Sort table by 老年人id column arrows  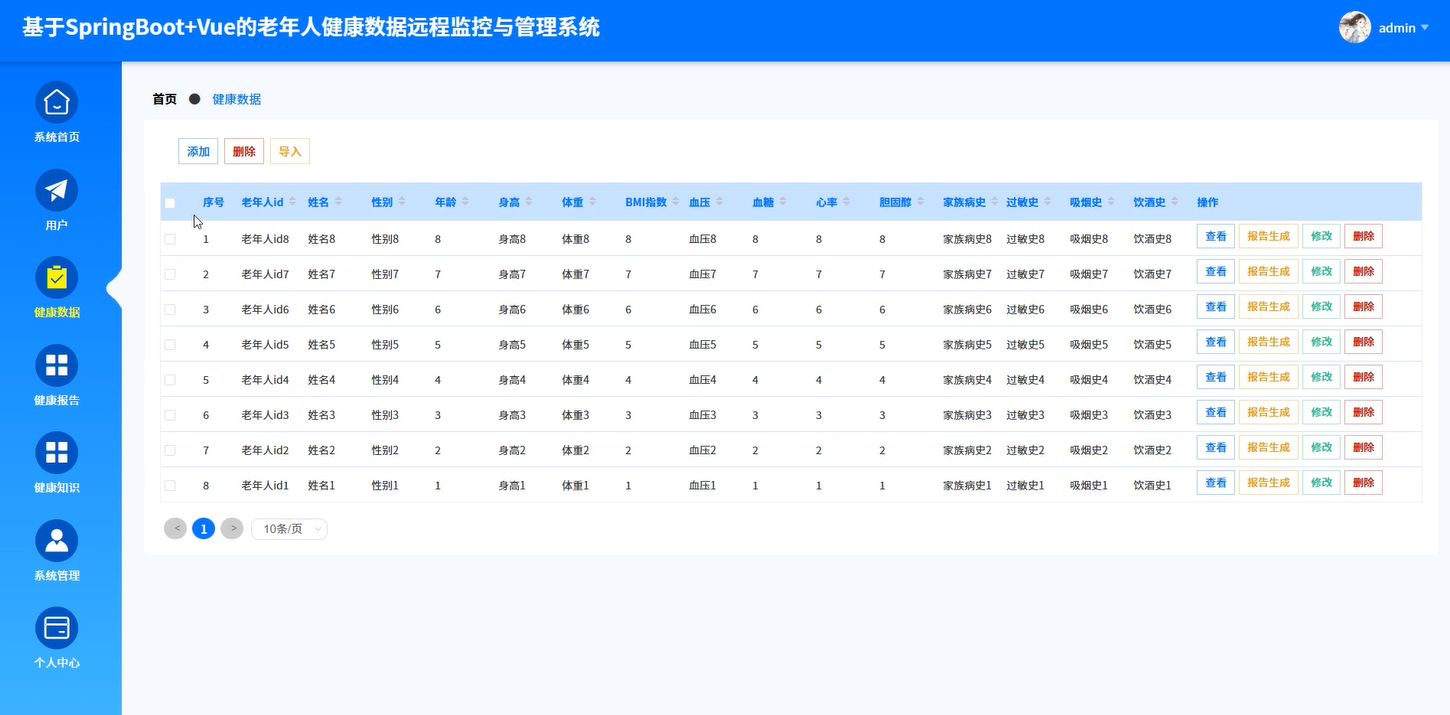(x=293, y=202)
